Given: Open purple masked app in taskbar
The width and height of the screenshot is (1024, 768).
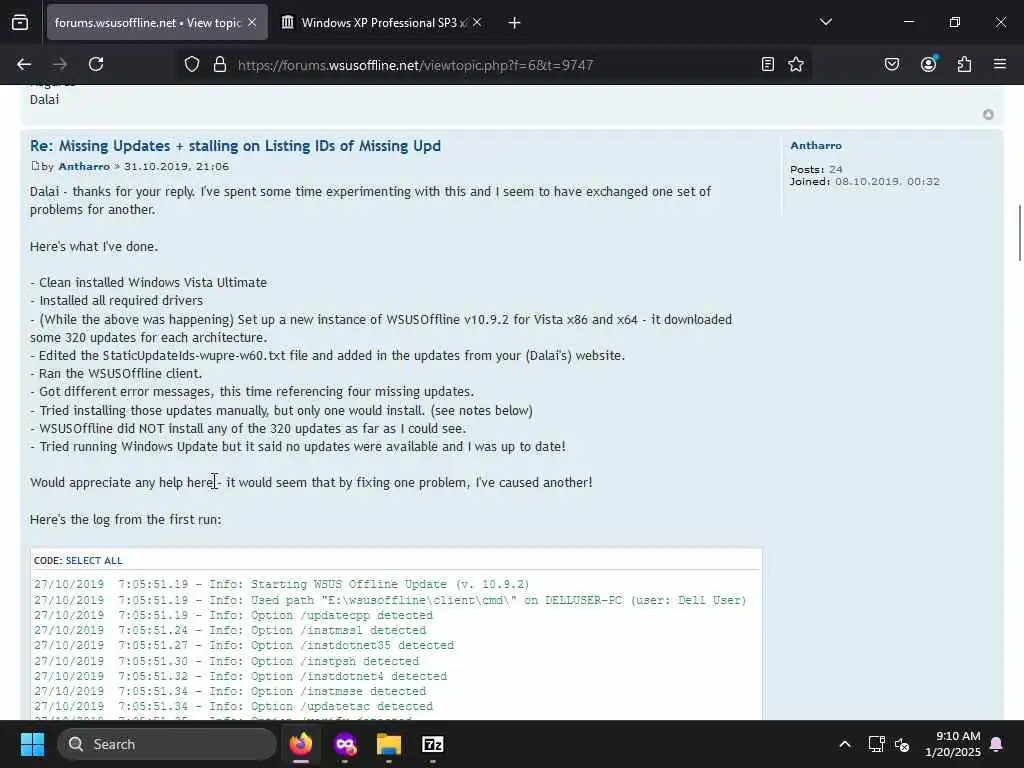Looking at the screenshot, I should (345, 744).
